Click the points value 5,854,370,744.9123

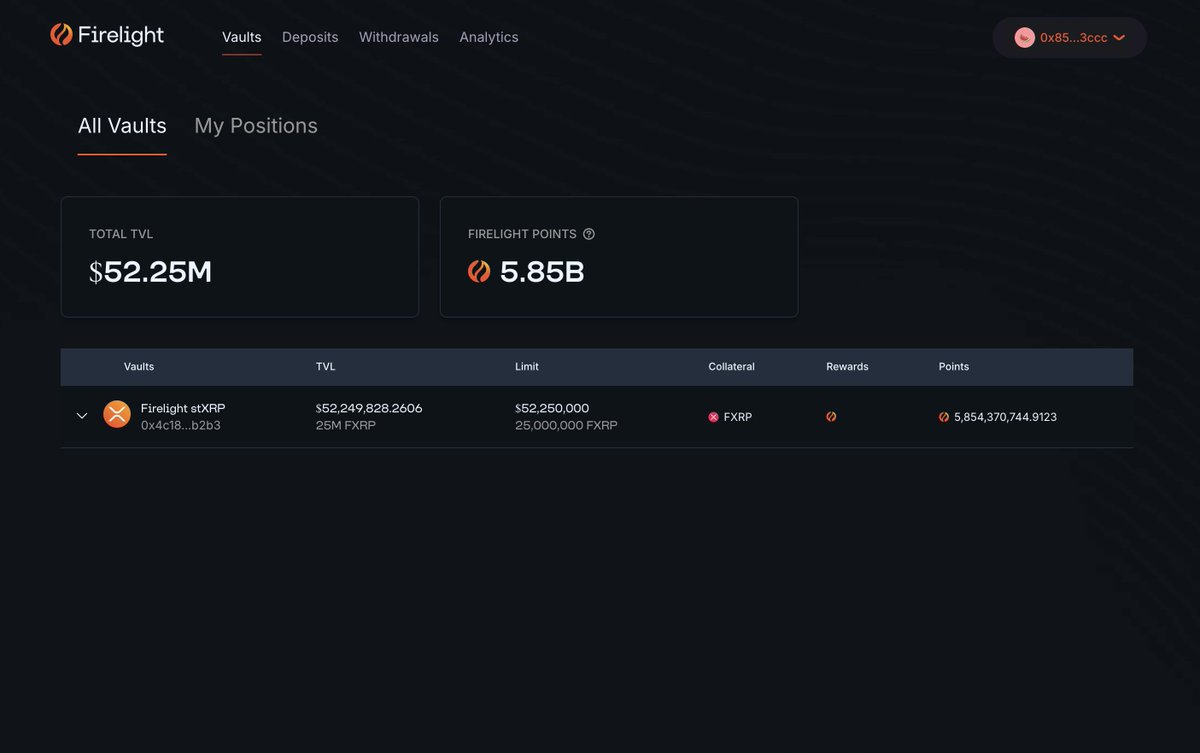1005,417
